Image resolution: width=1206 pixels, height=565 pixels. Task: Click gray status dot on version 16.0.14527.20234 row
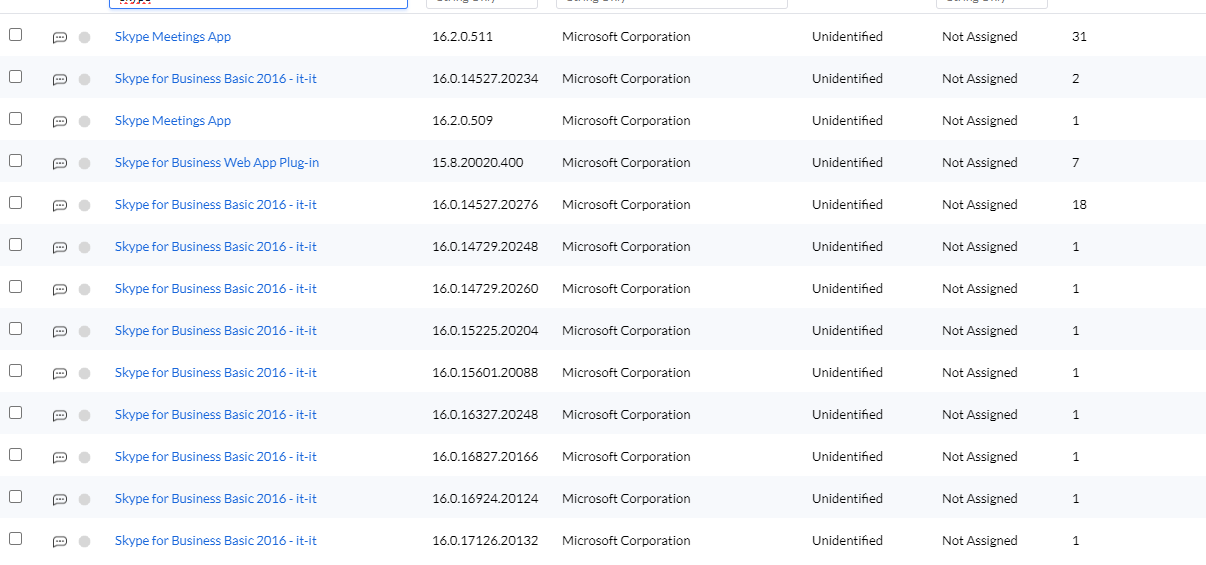click(84, 79)
